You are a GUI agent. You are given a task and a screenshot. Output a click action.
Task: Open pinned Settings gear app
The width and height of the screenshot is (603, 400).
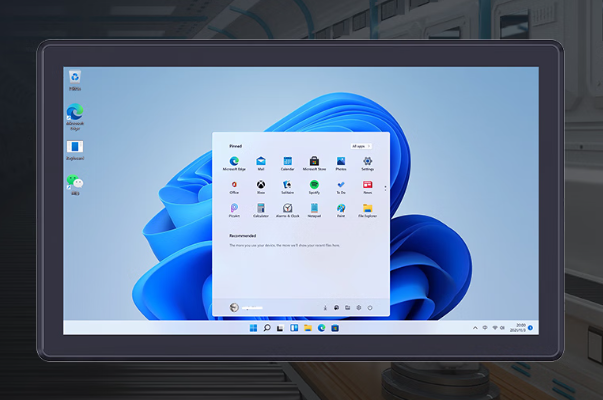coord(368,161)
